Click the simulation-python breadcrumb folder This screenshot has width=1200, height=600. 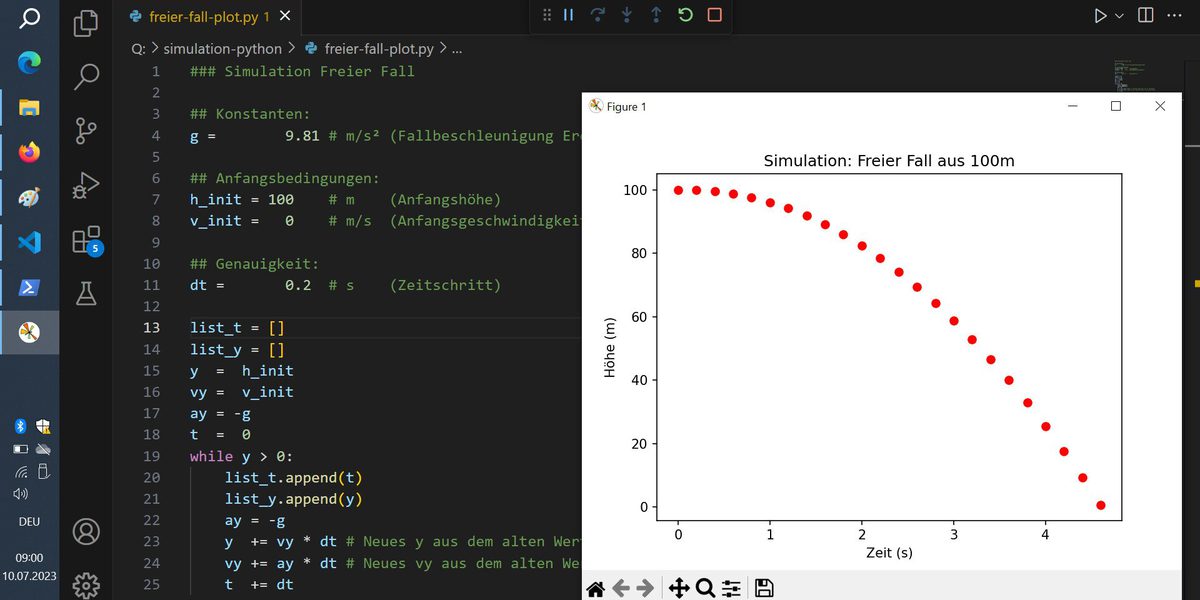click(223, 48)
